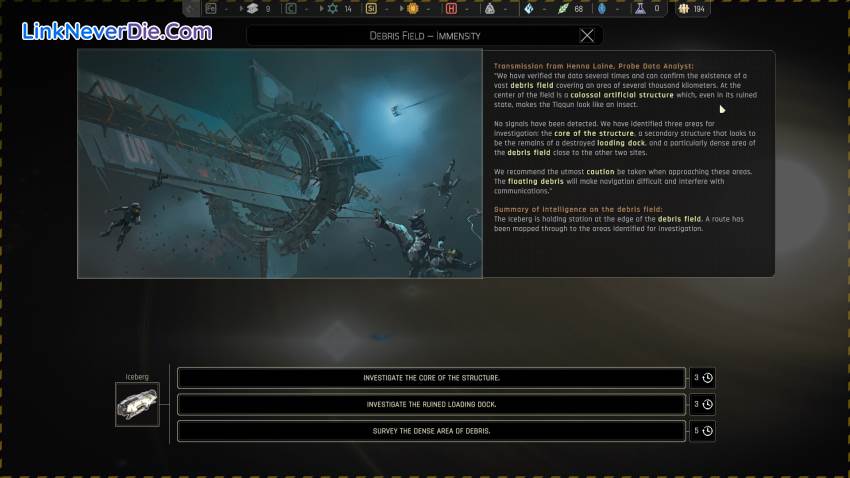Click clock icon beside core structure option

click(x=707, y=378)
